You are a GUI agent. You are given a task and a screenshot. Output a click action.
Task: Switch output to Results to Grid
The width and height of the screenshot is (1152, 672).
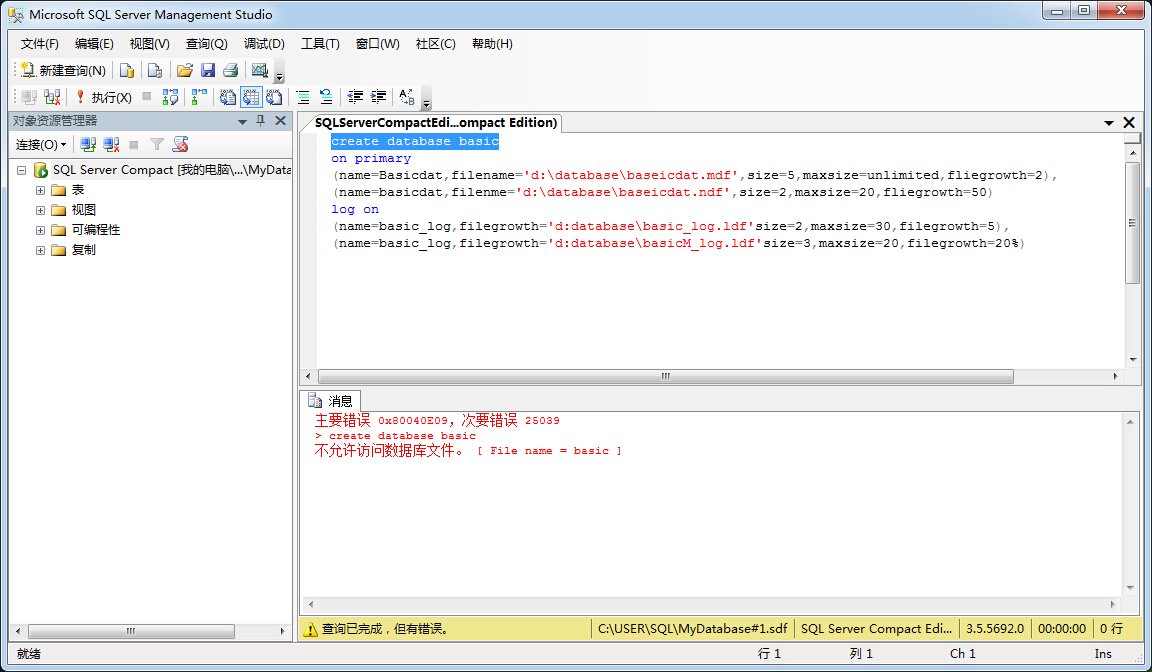pos(251,97)
